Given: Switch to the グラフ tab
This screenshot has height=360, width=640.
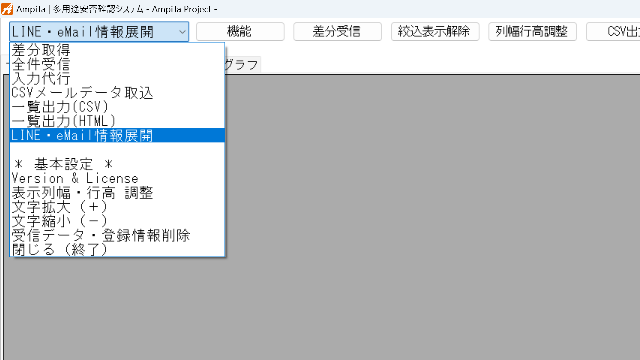Looking at the screenshot, I should coord(242,65).
